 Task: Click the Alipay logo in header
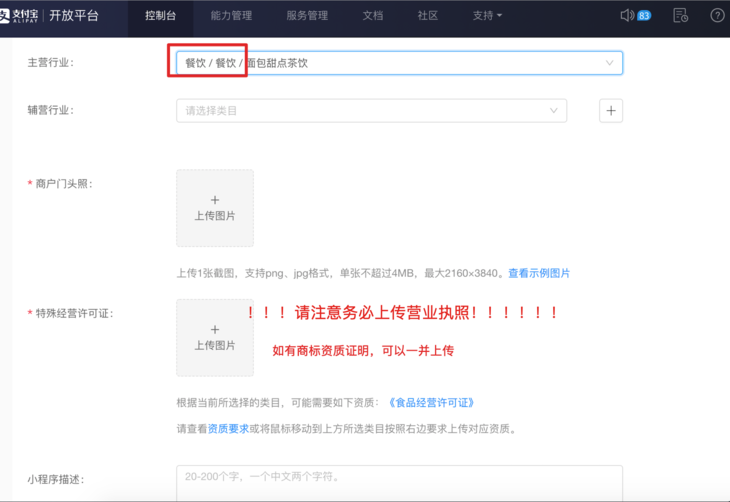(19, 15)
